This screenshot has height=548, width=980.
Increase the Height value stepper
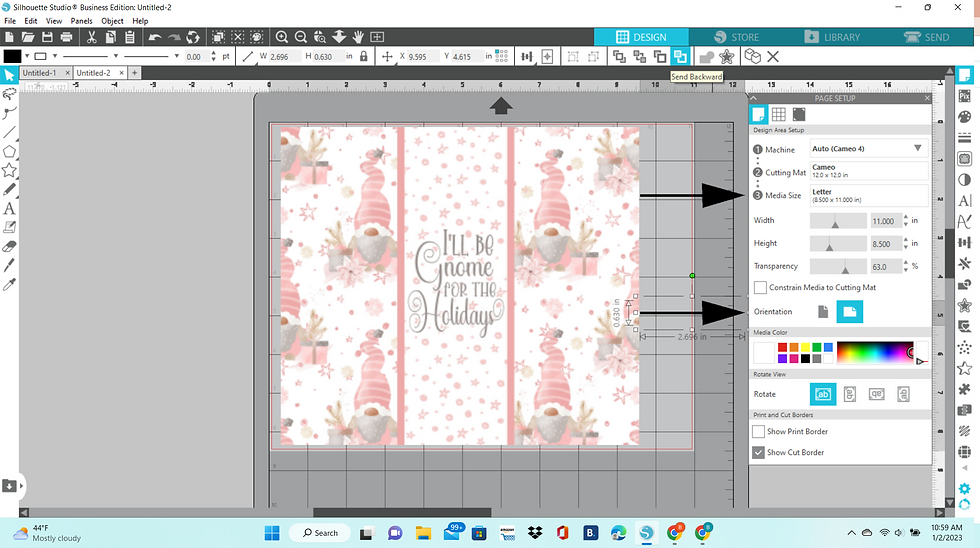(906, 241)
